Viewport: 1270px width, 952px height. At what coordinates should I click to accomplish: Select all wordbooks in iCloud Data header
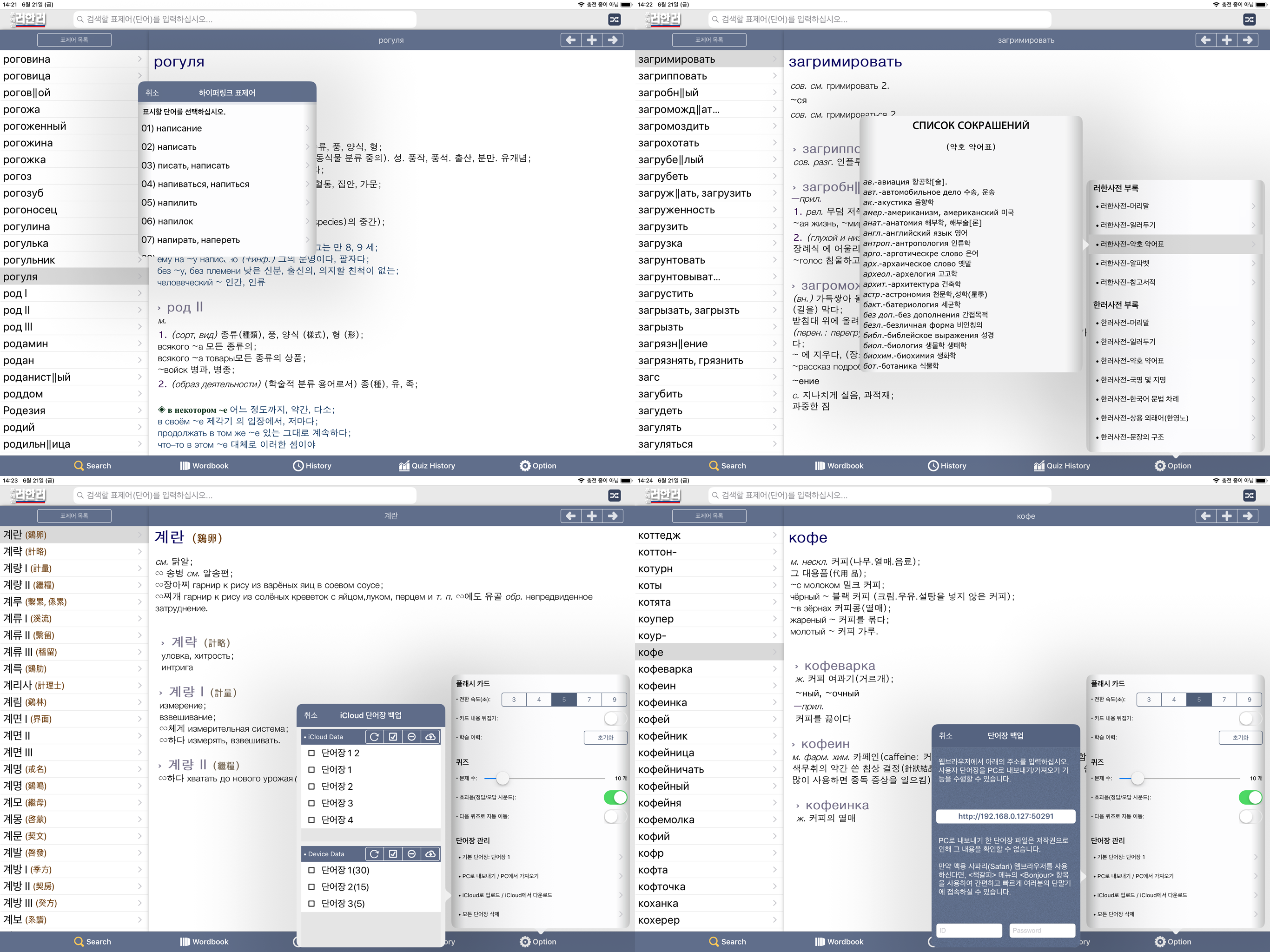coord(393,737)
